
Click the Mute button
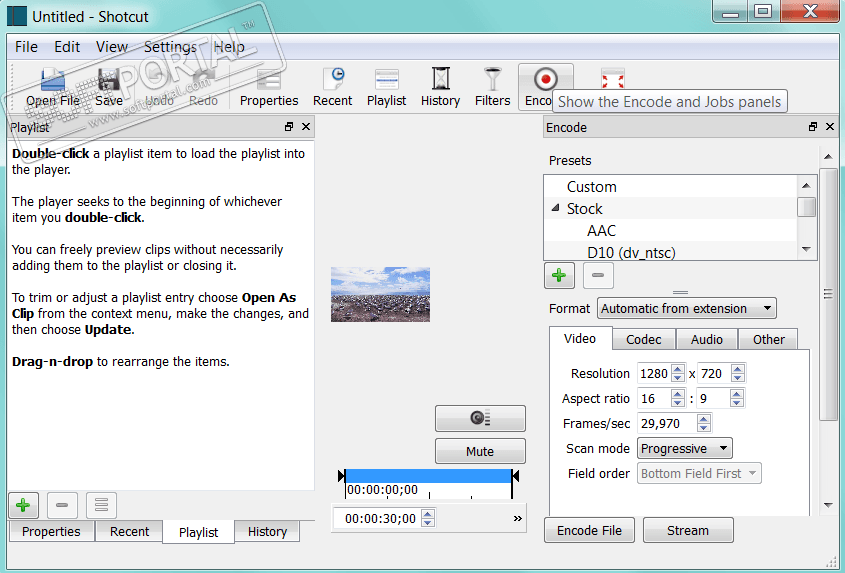480,451
